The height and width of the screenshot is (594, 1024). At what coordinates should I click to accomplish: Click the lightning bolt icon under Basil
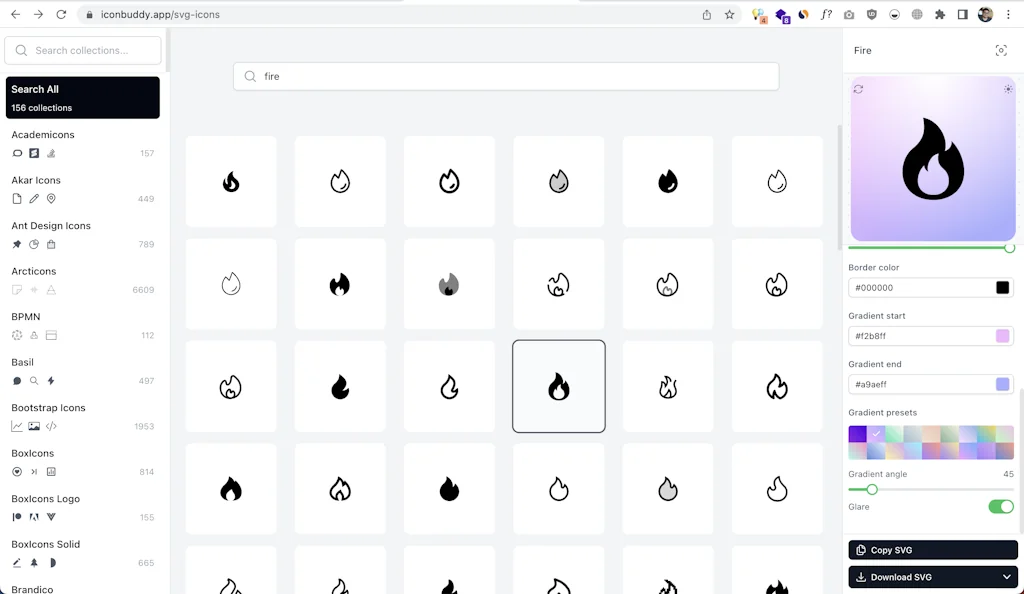pos(51,380)
